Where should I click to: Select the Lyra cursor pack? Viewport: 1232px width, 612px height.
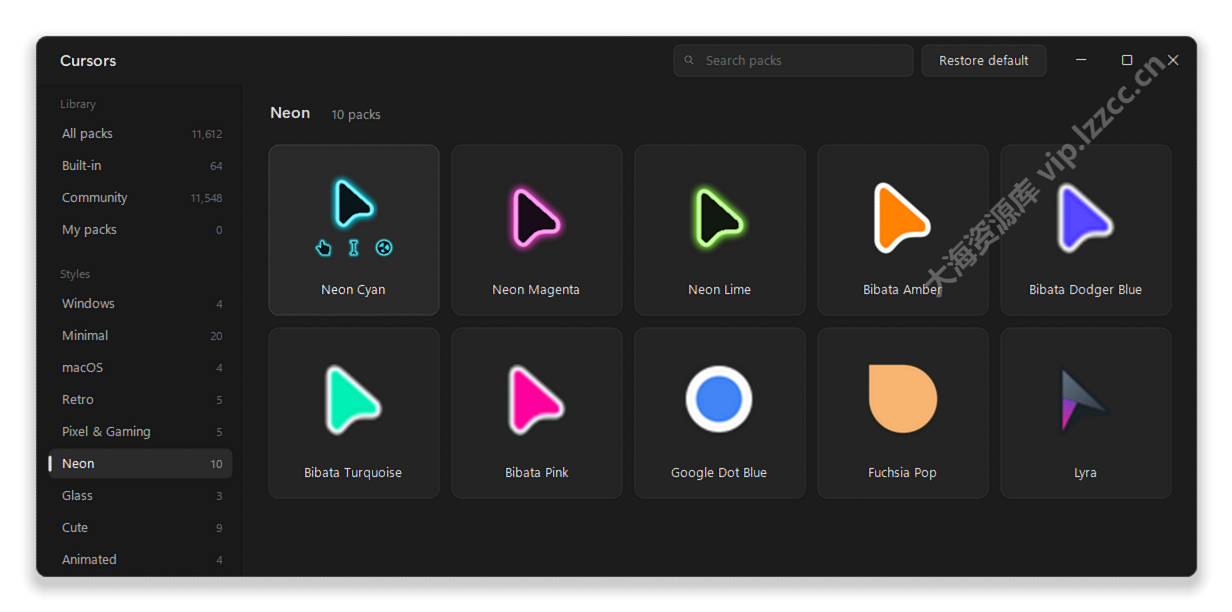point(1086,413)
